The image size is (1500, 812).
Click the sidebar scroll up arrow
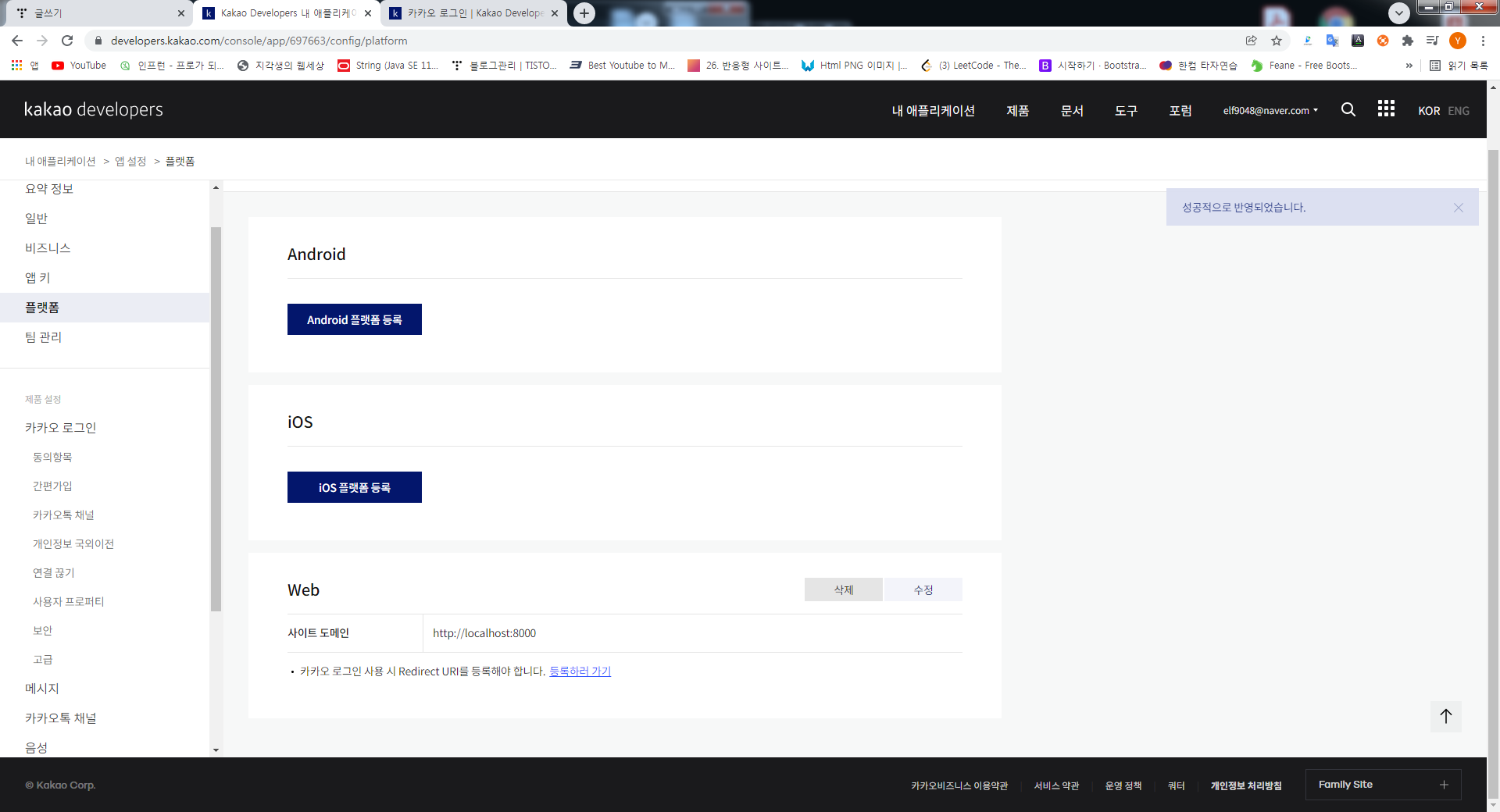[x=216, y=187]
